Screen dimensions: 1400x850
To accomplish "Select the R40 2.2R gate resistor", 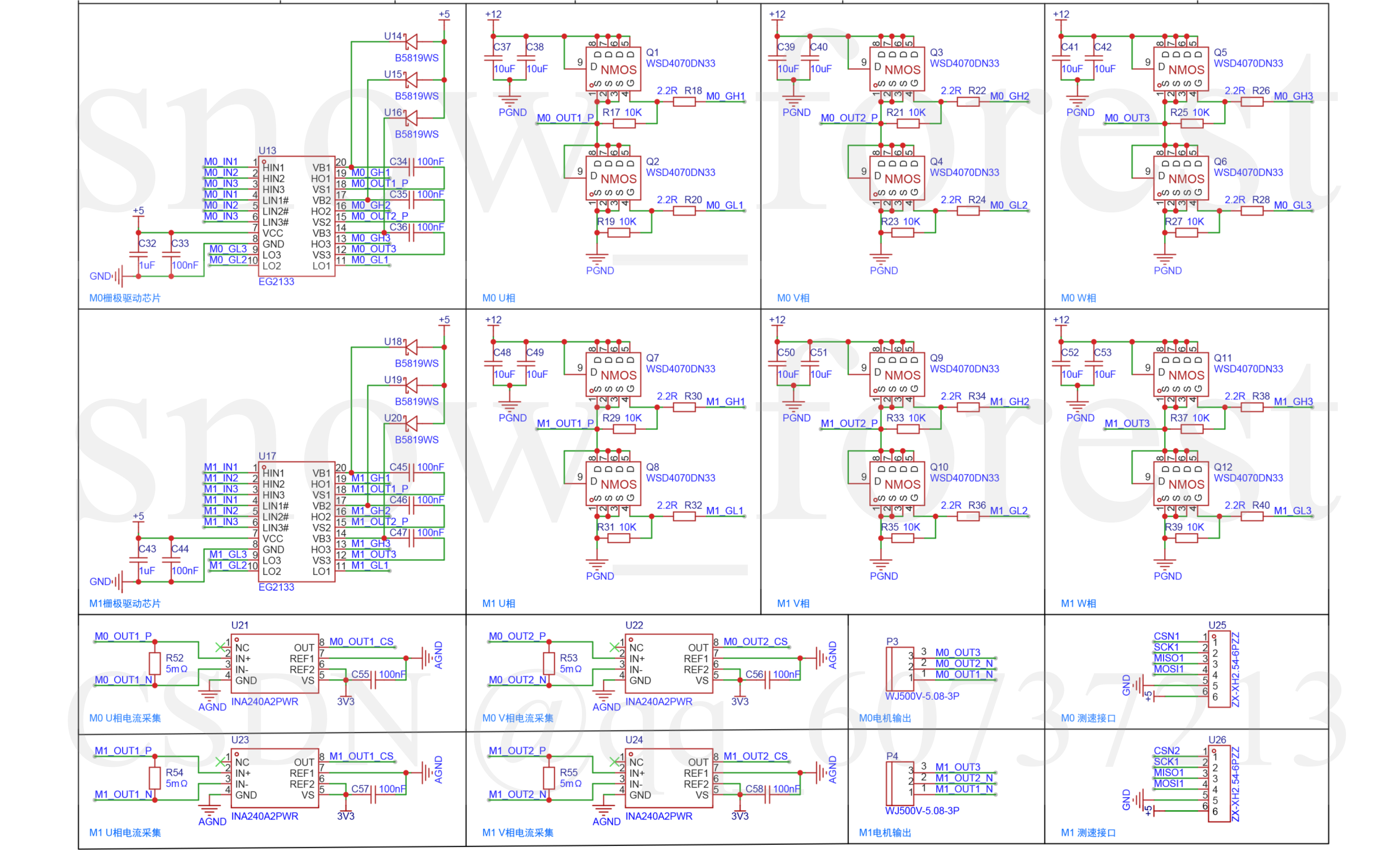I will (x=1252, y=516).
